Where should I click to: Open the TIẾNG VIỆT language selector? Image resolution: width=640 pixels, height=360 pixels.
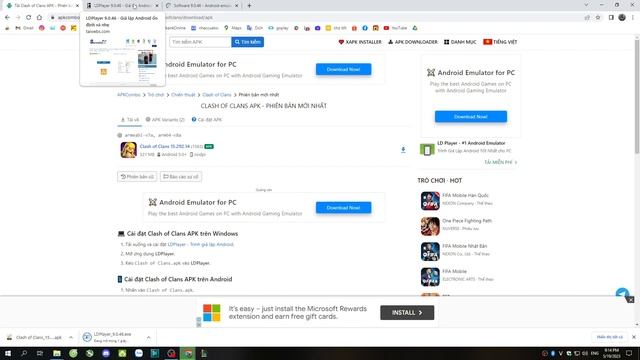(500, 42)
